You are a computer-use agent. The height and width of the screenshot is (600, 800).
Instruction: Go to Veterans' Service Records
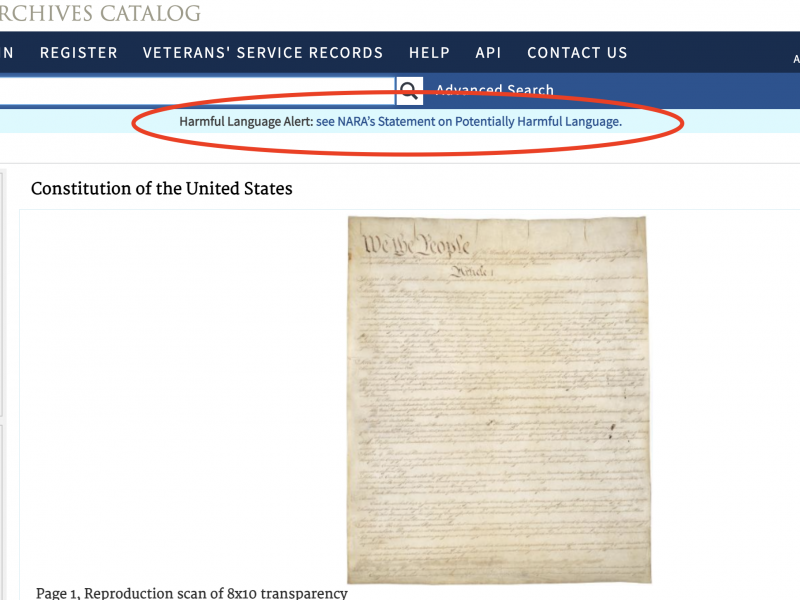263,53
